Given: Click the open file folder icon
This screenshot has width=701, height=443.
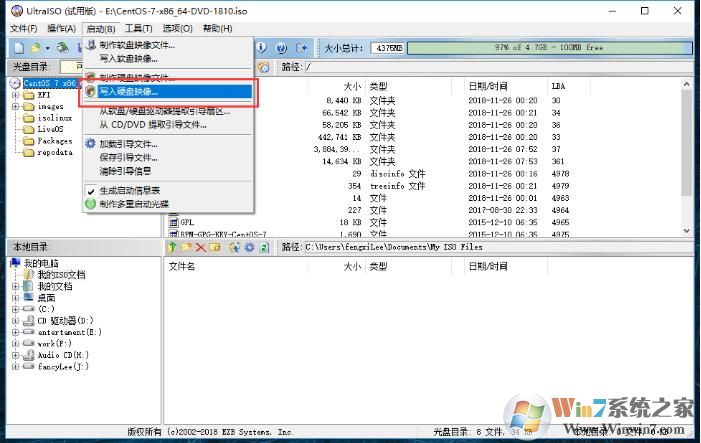Looking at the screenshot, I should pos(36,48).
